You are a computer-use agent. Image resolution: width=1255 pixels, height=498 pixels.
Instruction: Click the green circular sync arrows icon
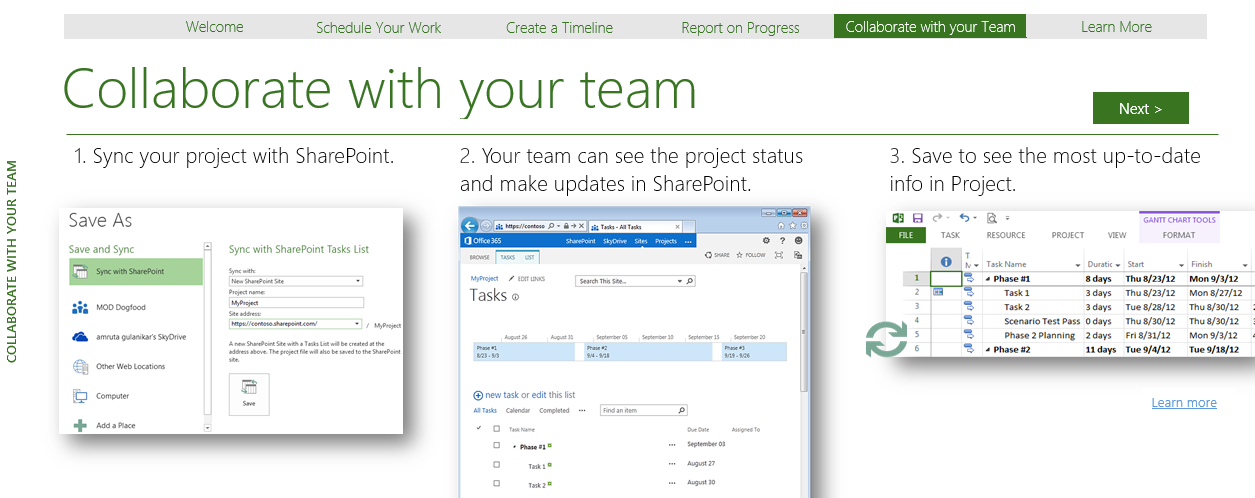(x=886, y=339)
